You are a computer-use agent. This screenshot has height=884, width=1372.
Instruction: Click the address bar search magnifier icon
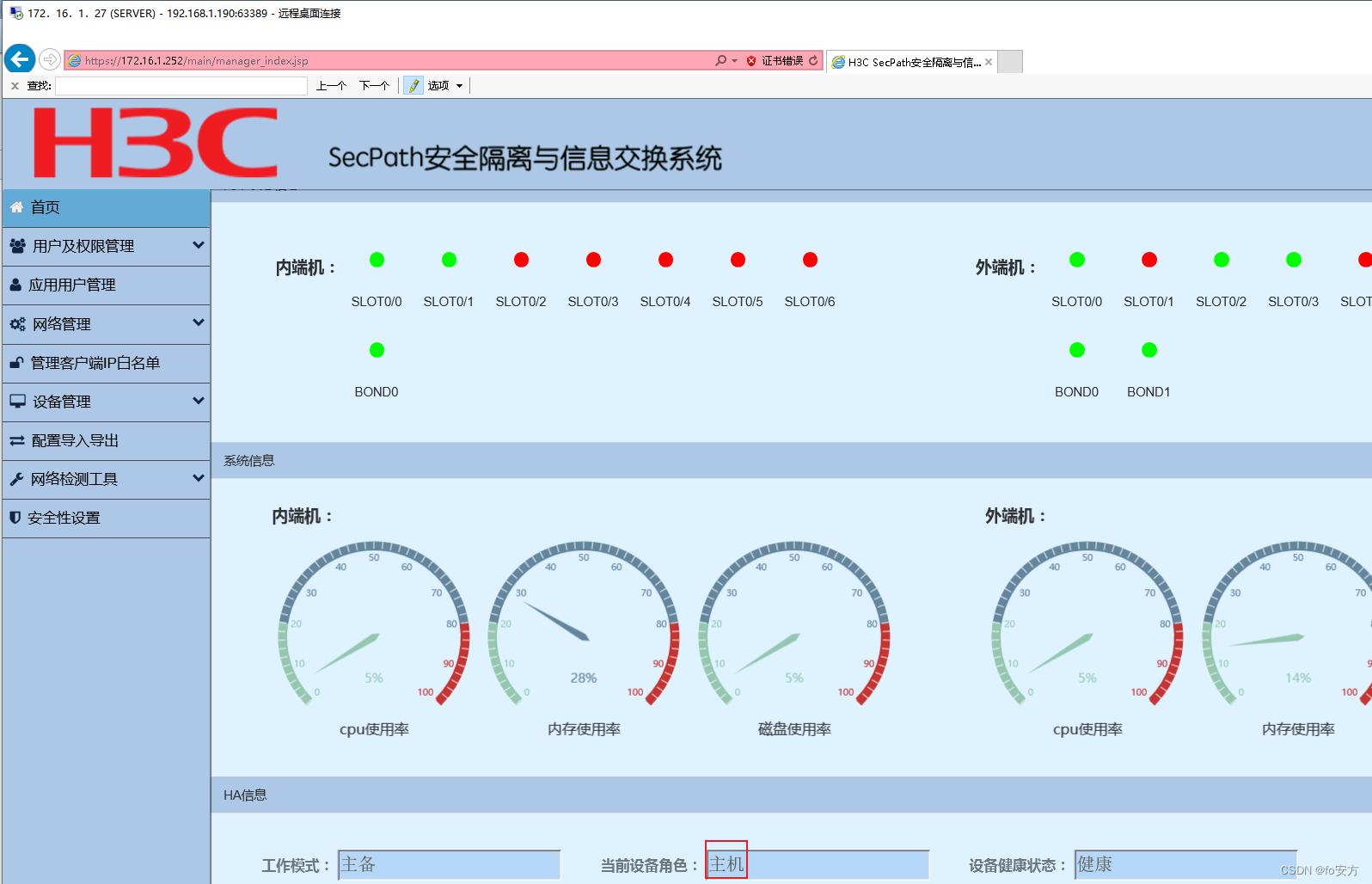[x=720, y=60]
